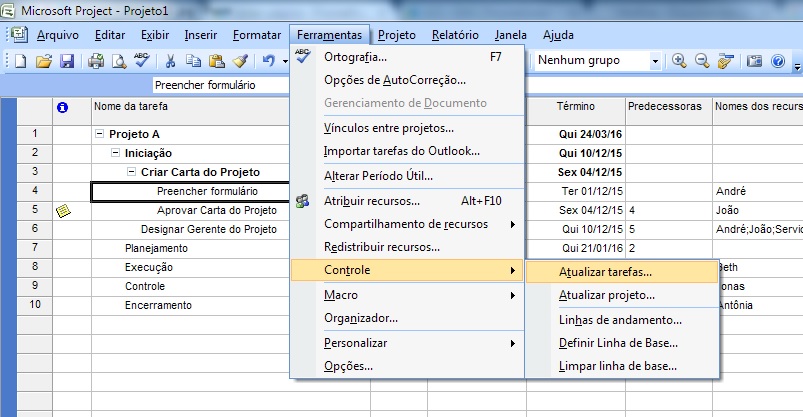803x417 pixels.
Task: Zoom in with the plus magnifier icon
Action: pos(679,61)
